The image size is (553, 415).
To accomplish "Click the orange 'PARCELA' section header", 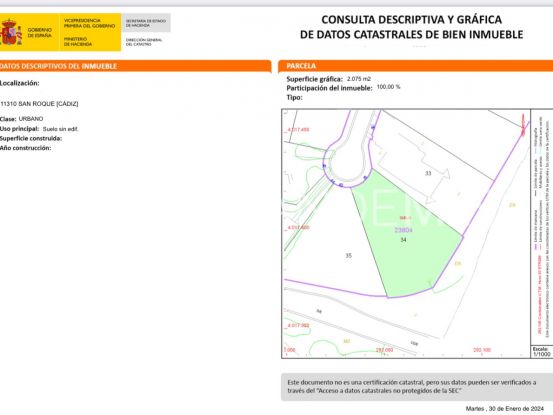I will click(x=415, y=66).
